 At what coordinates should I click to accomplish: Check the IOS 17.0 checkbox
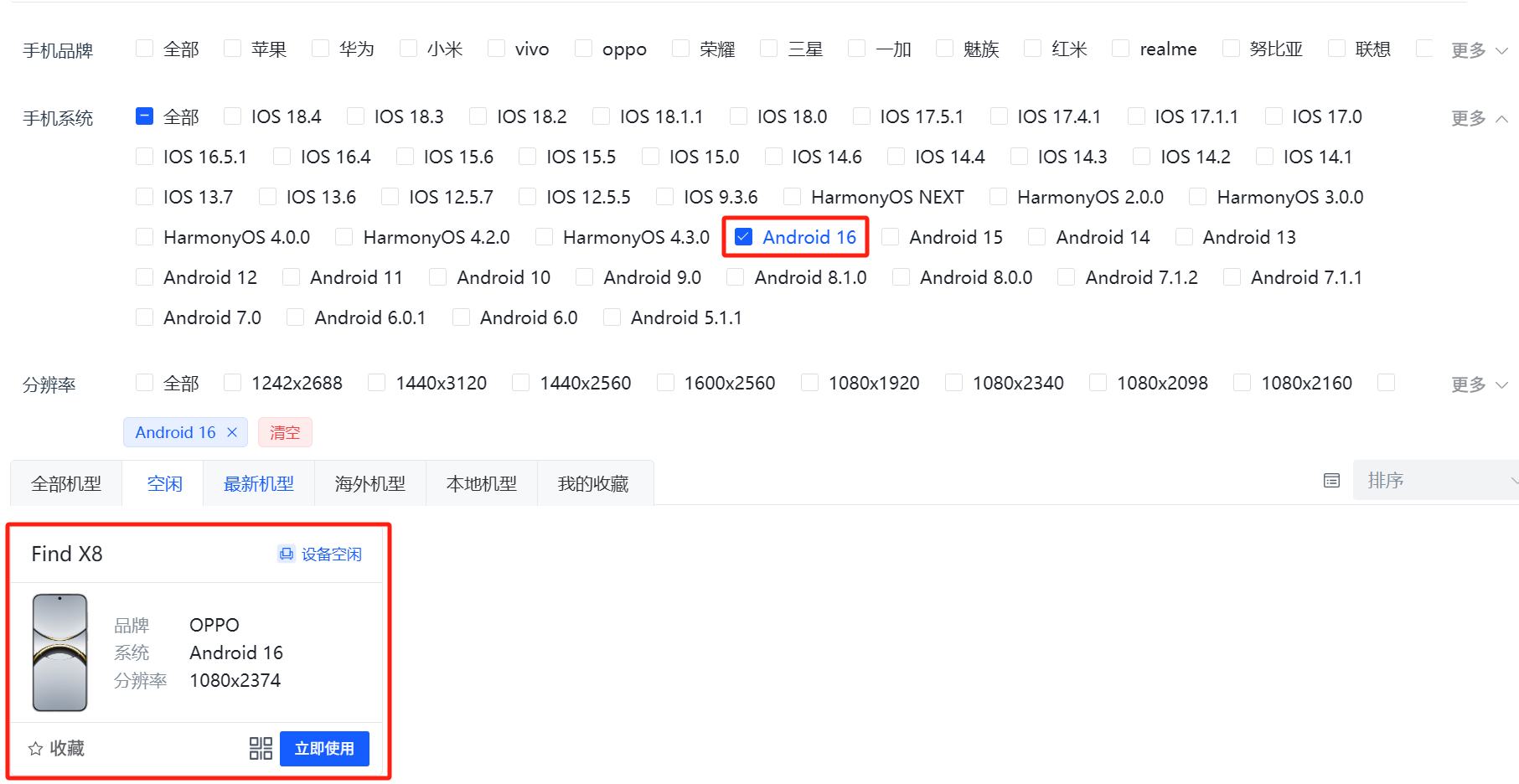[x=1274, y=116]
